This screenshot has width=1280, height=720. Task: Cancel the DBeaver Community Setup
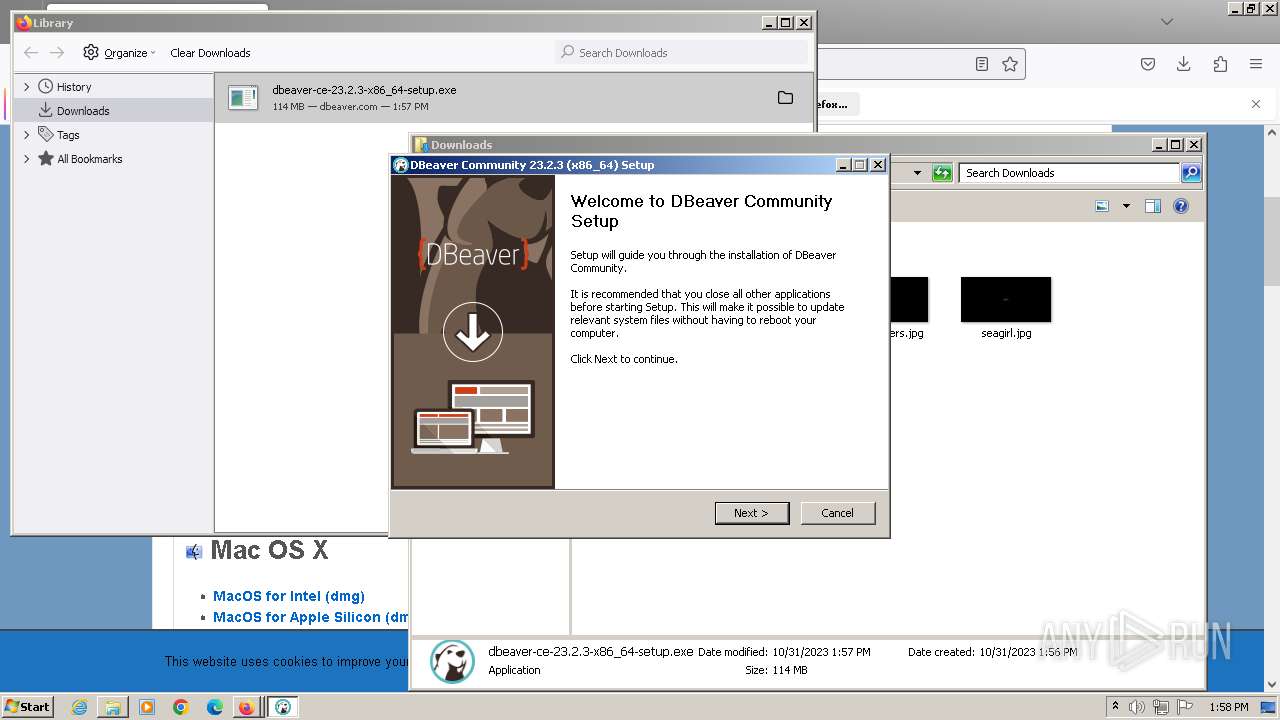(x=838, y=513)
